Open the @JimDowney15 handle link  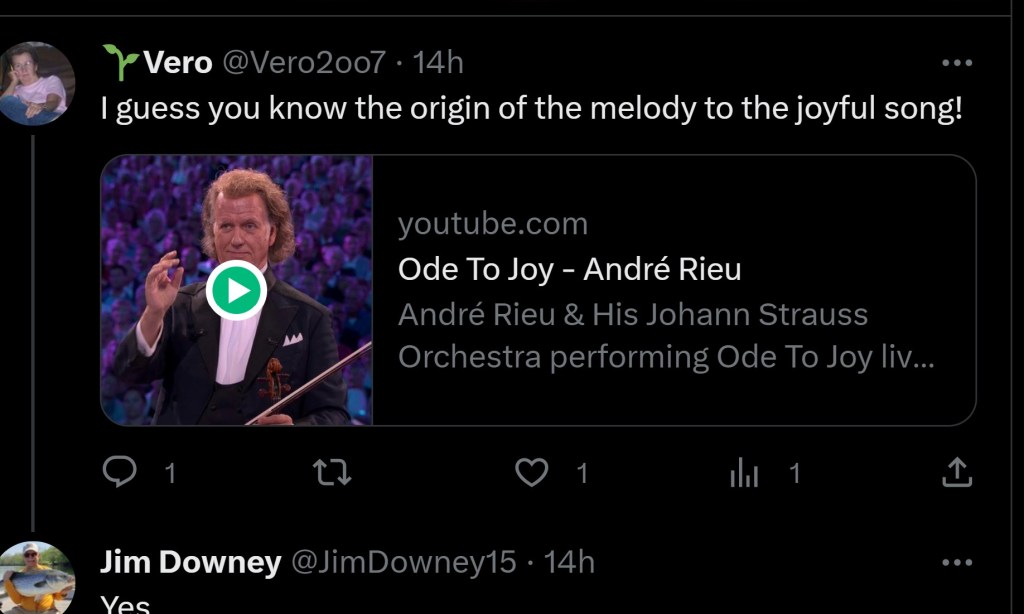tap(403, 563)
